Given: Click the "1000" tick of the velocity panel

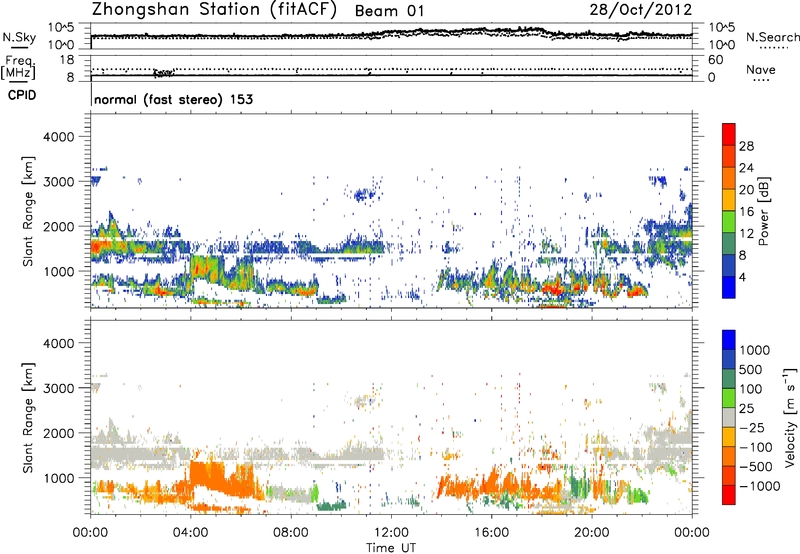Looking at the screenshot, I should pyautogui.click(x=59, y=478).
